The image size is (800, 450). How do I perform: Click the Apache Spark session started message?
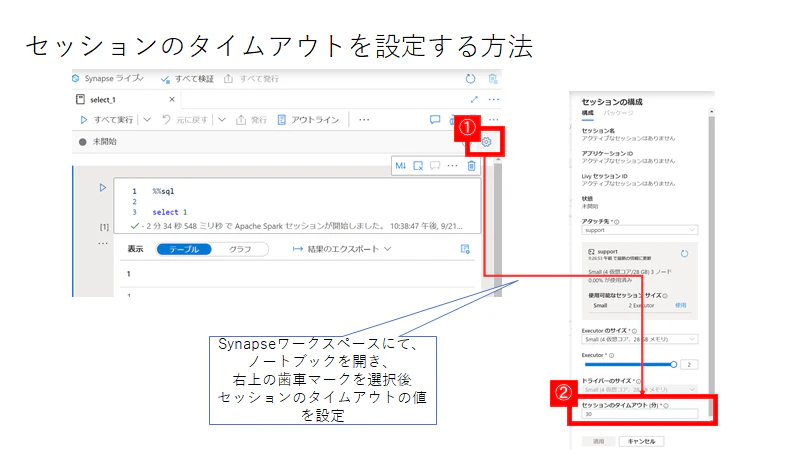click(x=296, y=226)
